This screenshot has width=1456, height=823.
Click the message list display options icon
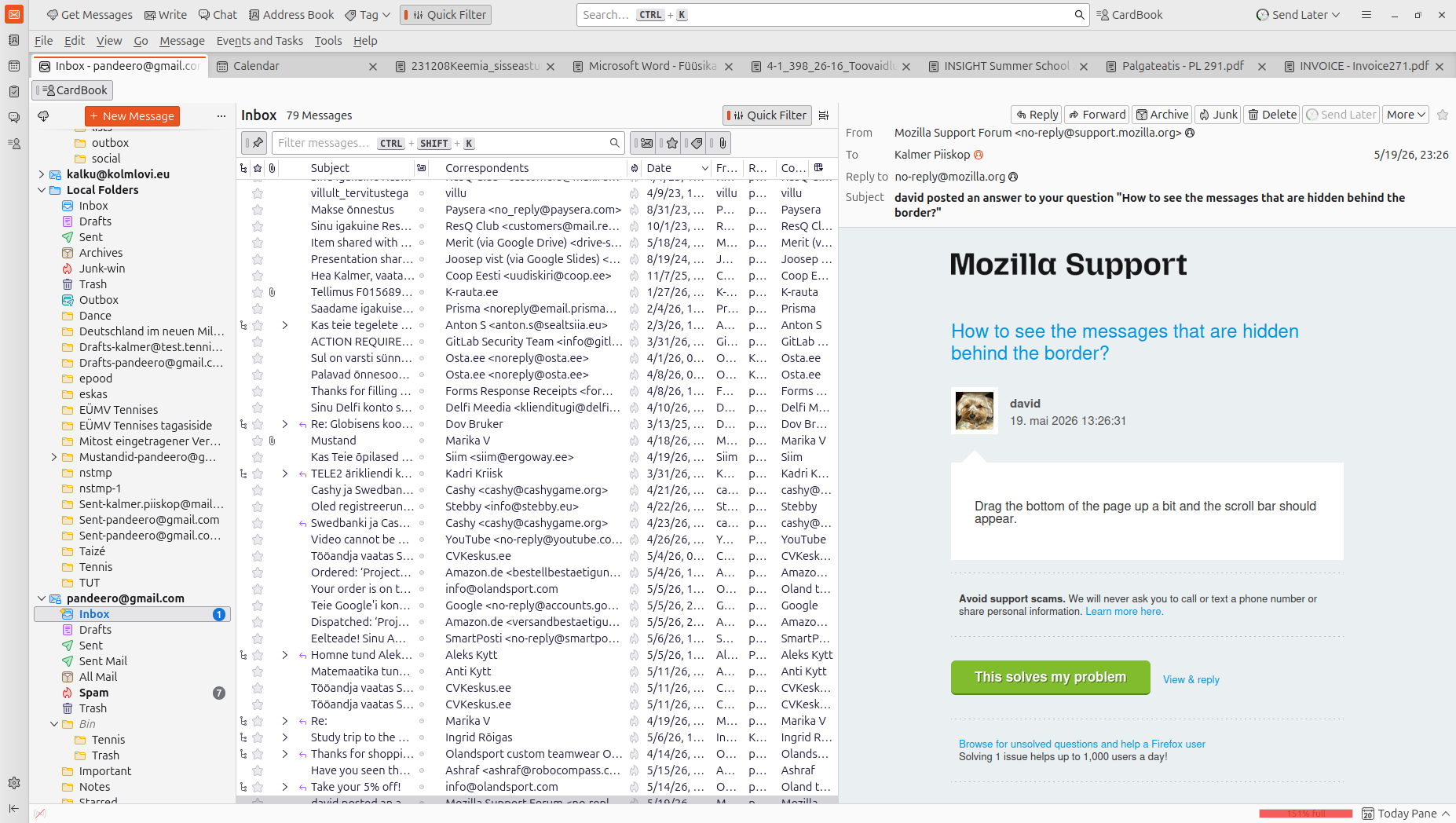[824, 115]
